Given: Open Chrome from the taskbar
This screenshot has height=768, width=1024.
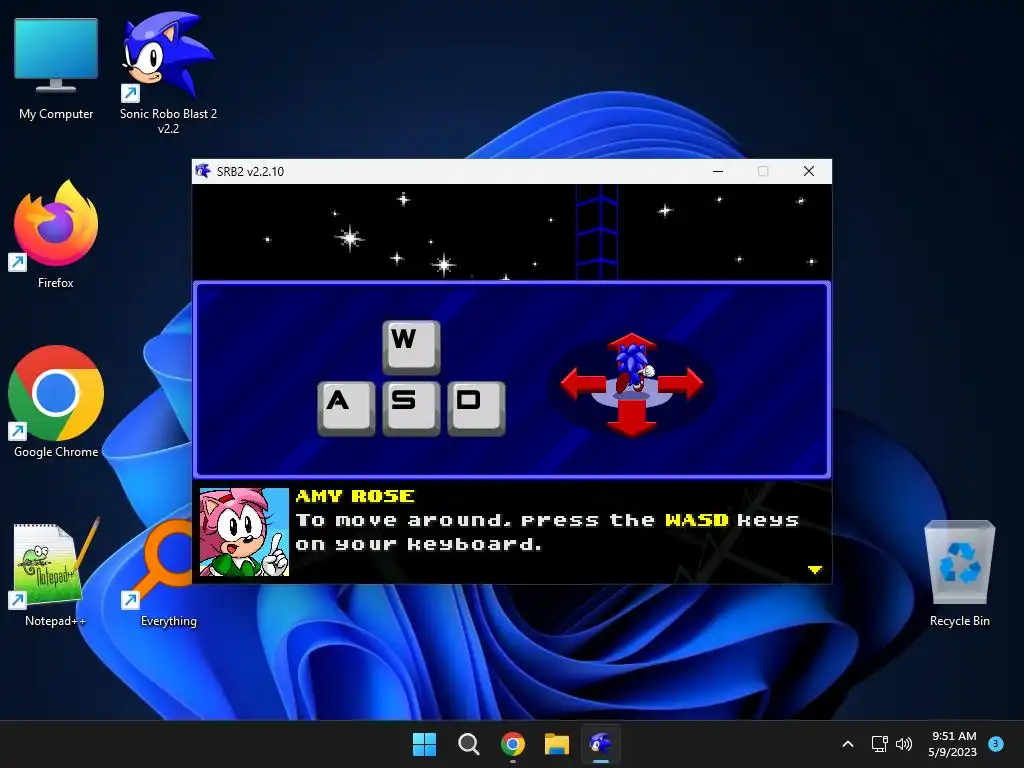Looking at the screenshot, I should tap(513, 744).
